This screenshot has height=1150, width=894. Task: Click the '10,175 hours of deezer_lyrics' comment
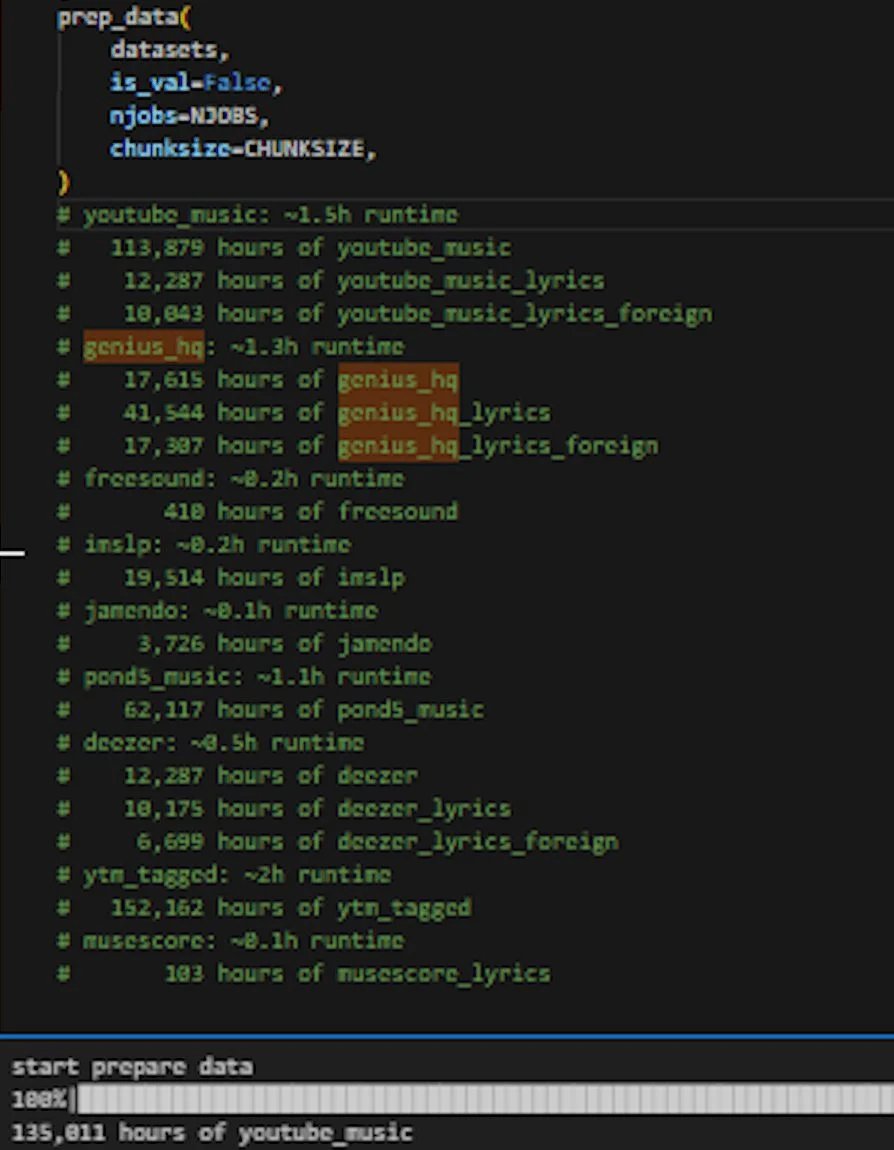coord(284,809)
